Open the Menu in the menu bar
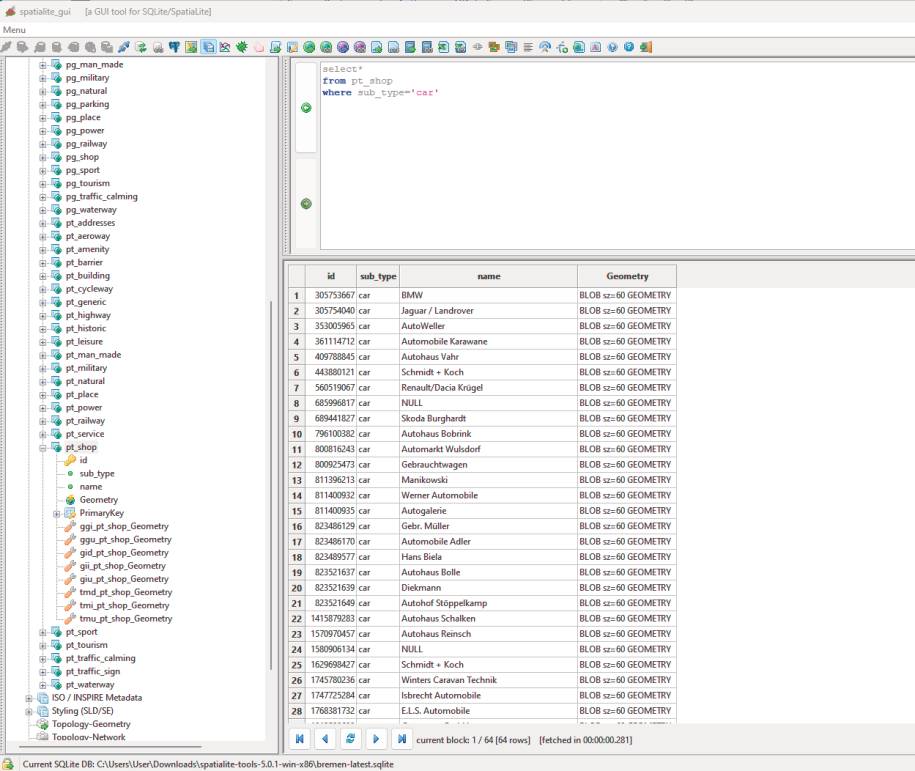Screen dimensions: 915x771 point(15,30)
